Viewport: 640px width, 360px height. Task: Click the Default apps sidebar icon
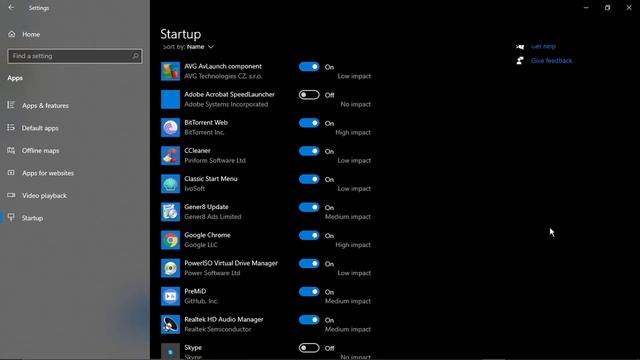pyautogui.click(x=11, y=128)
